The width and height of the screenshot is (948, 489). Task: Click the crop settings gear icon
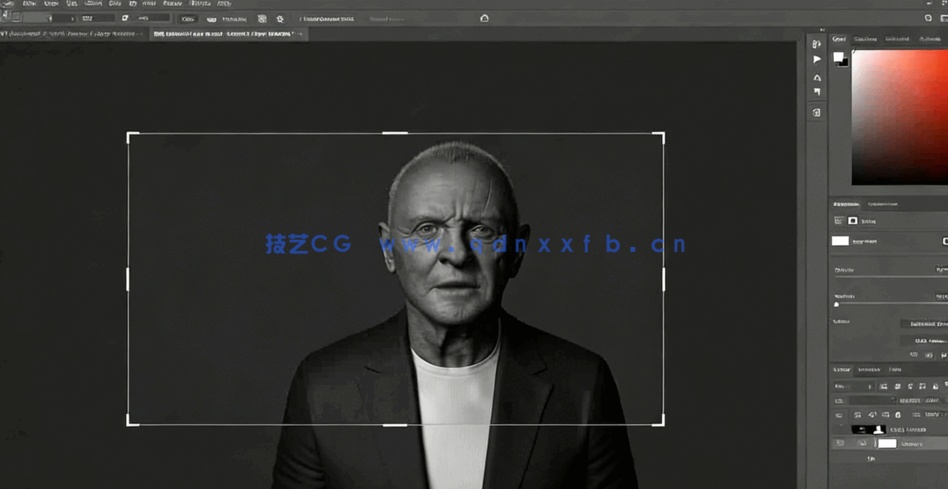(280, 19)
